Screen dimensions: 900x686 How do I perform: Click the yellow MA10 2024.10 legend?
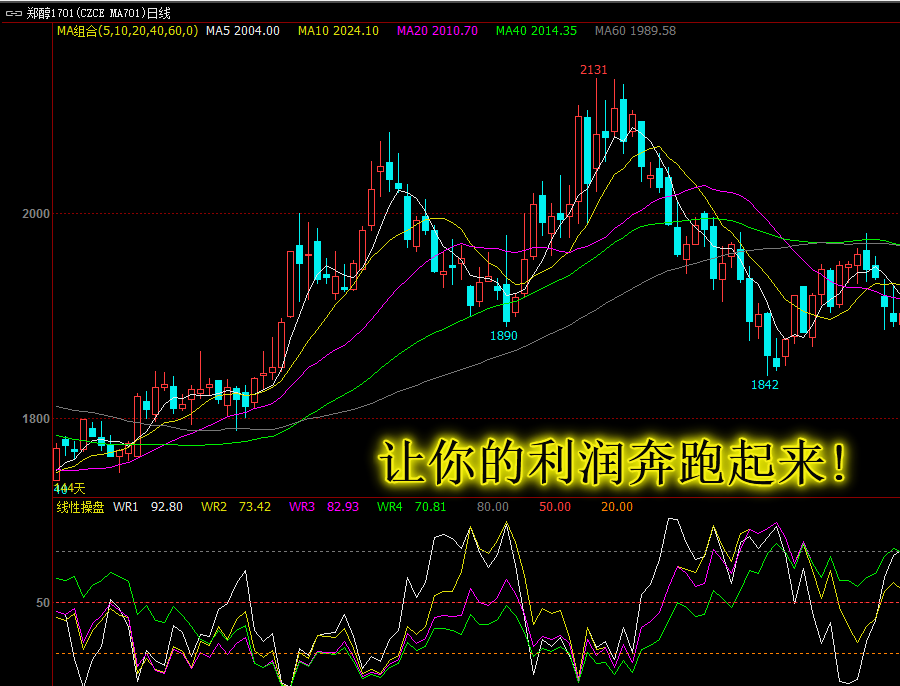coord(338,31)
